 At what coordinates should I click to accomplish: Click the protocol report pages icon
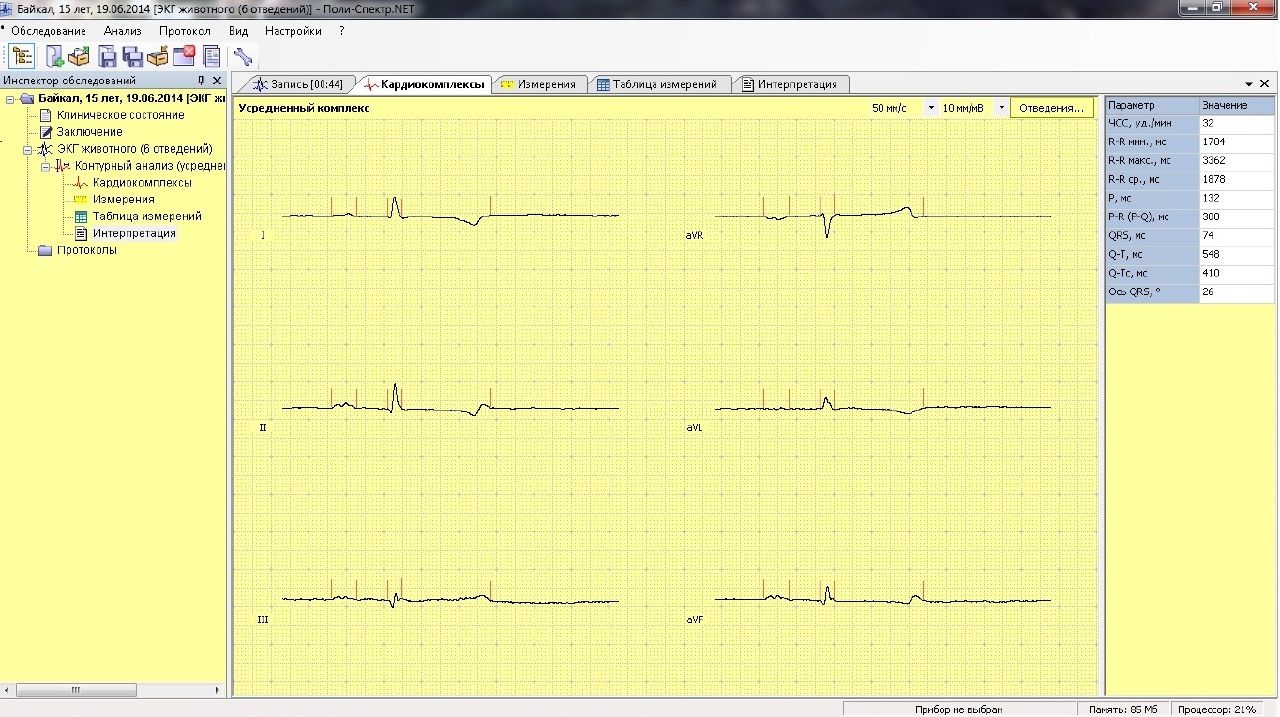[211, 57]
